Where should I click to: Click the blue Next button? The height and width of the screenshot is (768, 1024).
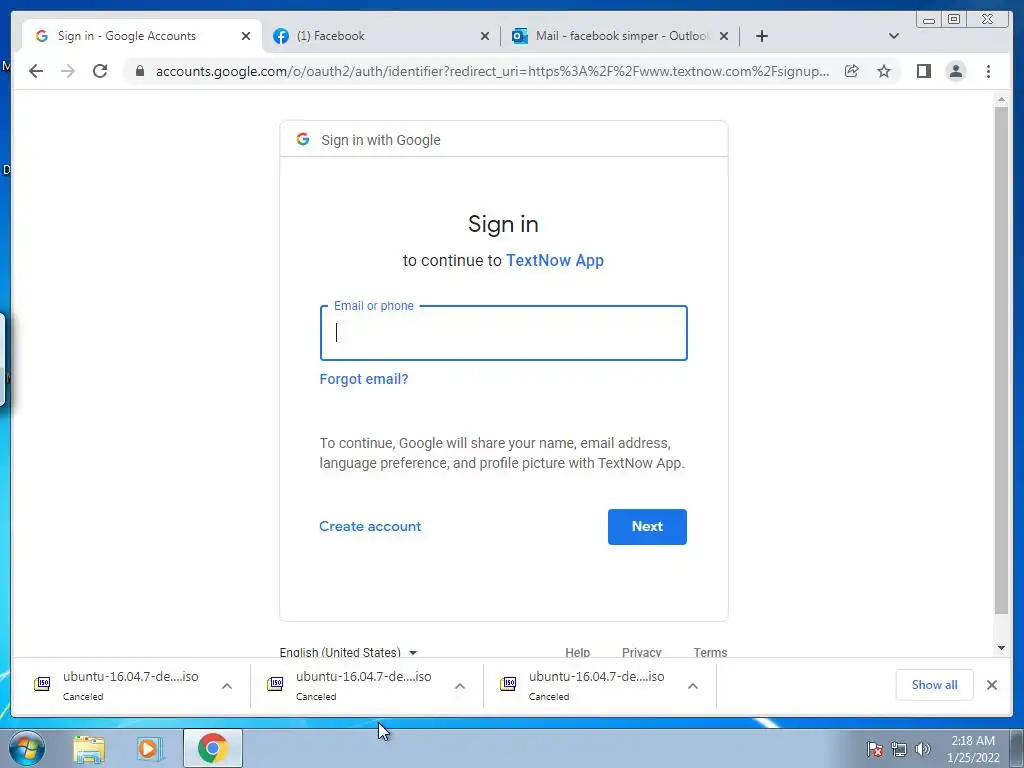(x=647, y=526)
